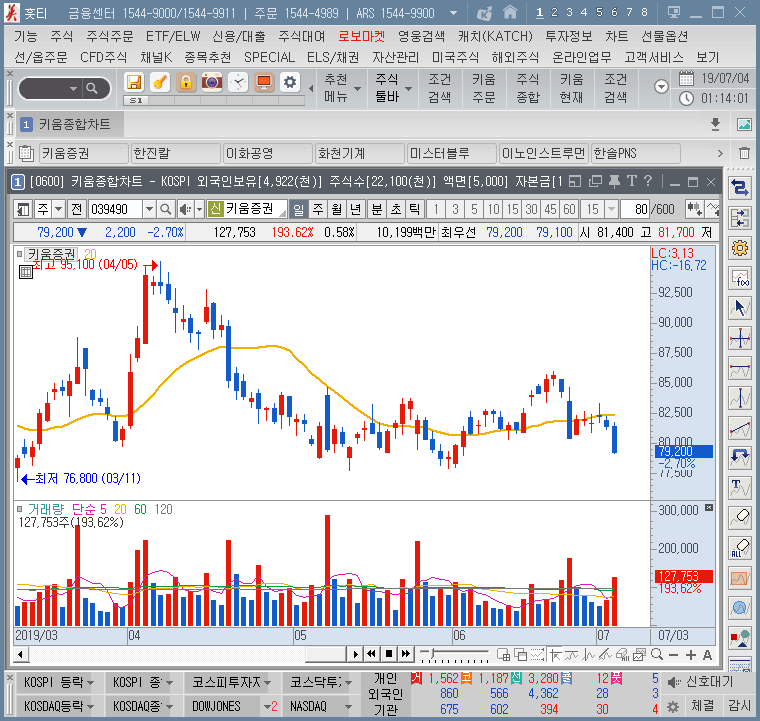The width and height of the screenshot is (760, 721).
Task: Switch to the 키움종합차트 tab
Action: pyautogui.click(x=70, y=125)
